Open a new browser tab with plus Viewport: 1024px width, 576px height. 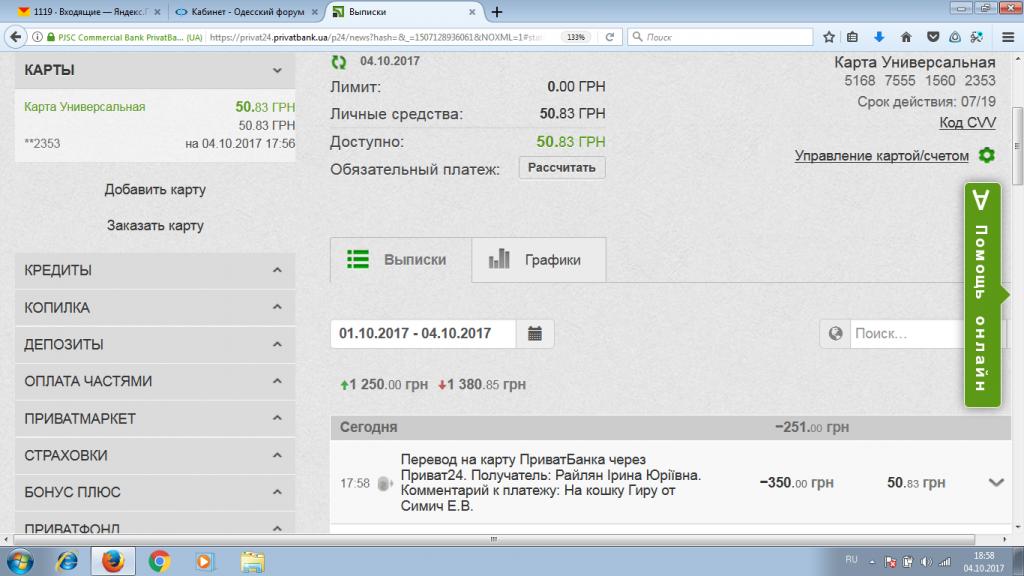pos(497,12)
